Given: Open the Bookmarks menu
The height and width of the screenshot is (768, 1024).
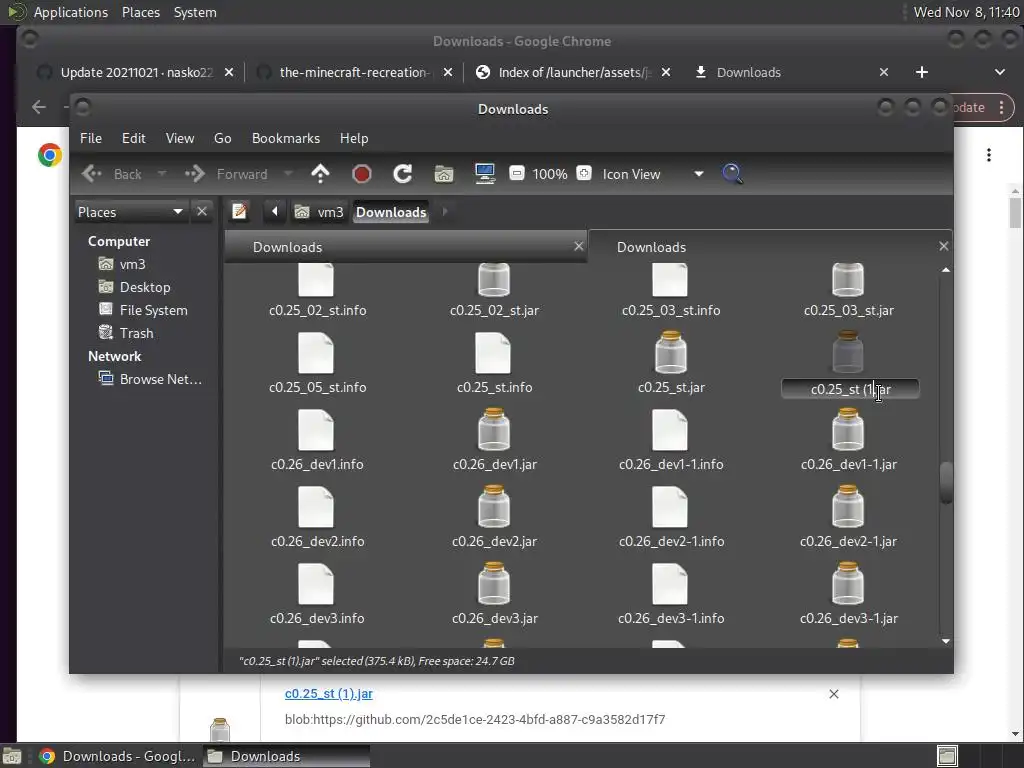Looking at the screenshot, I should [285, 138].
